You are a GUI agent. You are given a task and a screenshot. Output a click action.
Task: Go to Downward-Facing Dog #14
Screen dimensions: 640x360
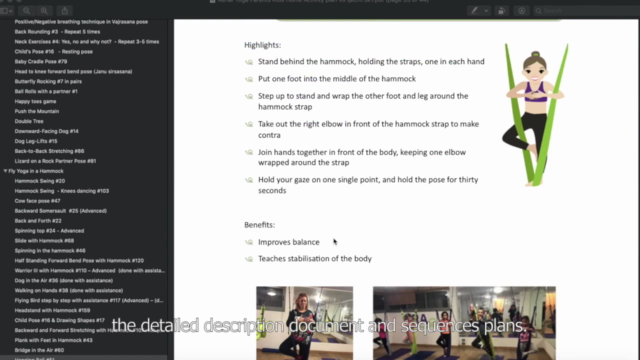47,131
